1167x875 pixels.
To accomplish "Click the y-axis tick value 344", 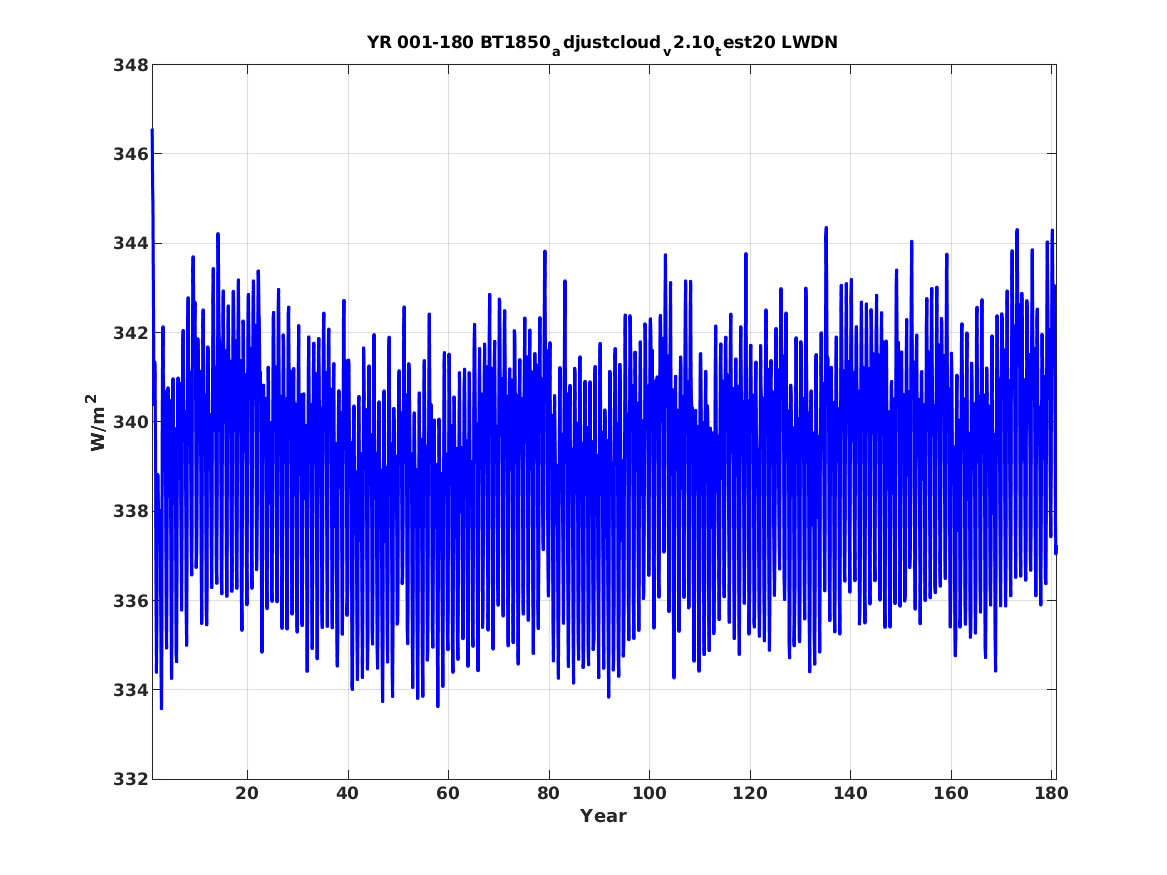I will [x=130, y=243].
